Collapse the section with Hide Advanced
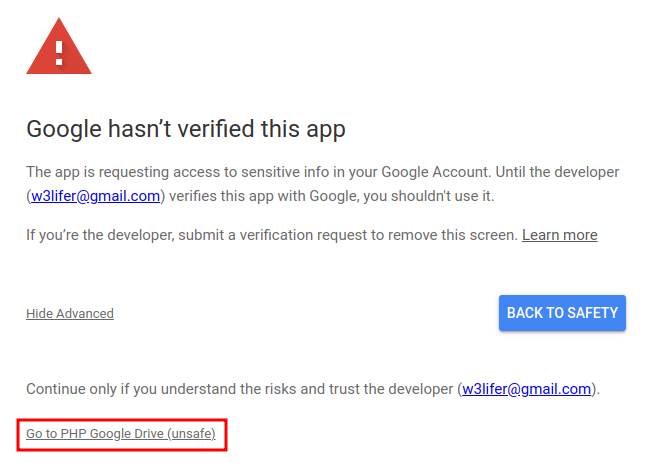 pyautogui.click(x=70, y=313)
